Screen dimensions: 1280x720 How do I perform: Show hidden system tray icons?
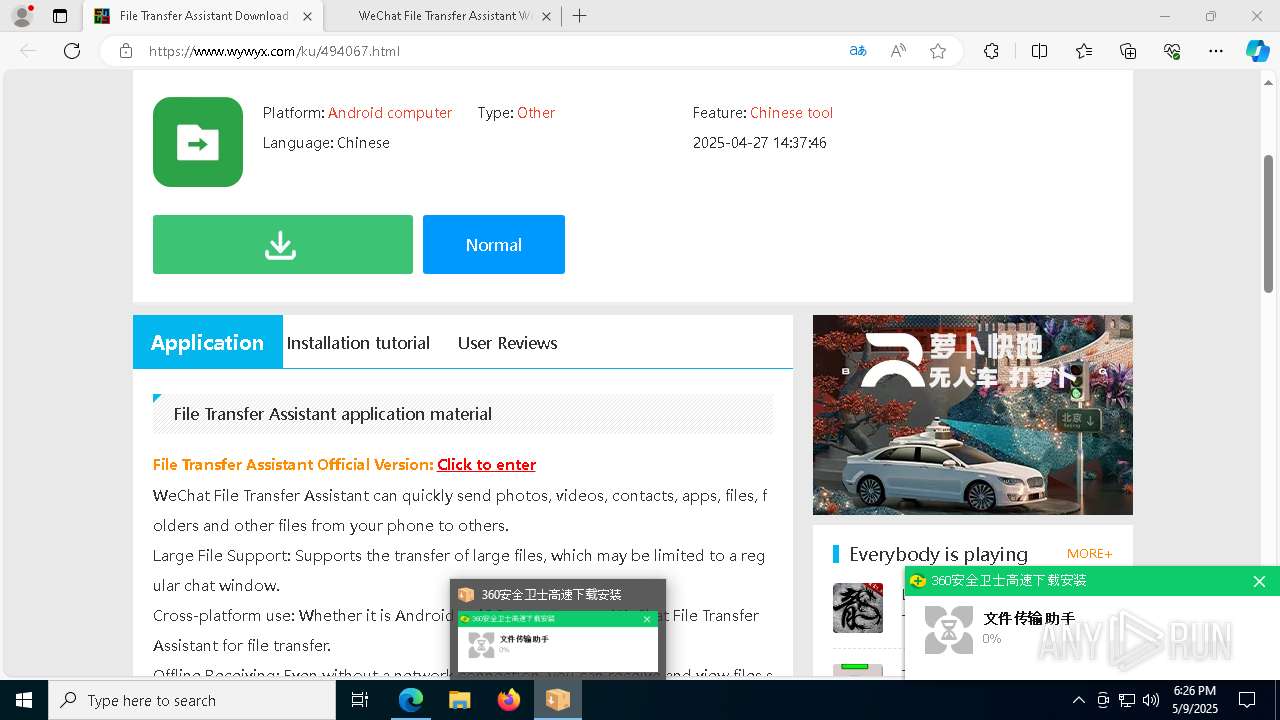[x=1078, y=700]
